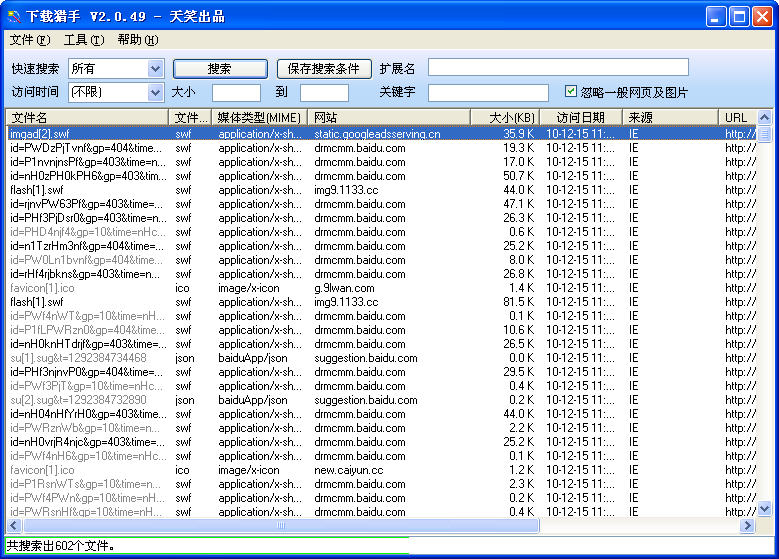The height and width of the screenshot is (559, 779).
Task: Focus the 关键字 input field
Action: pyautogui.click(x=488, y=92)
